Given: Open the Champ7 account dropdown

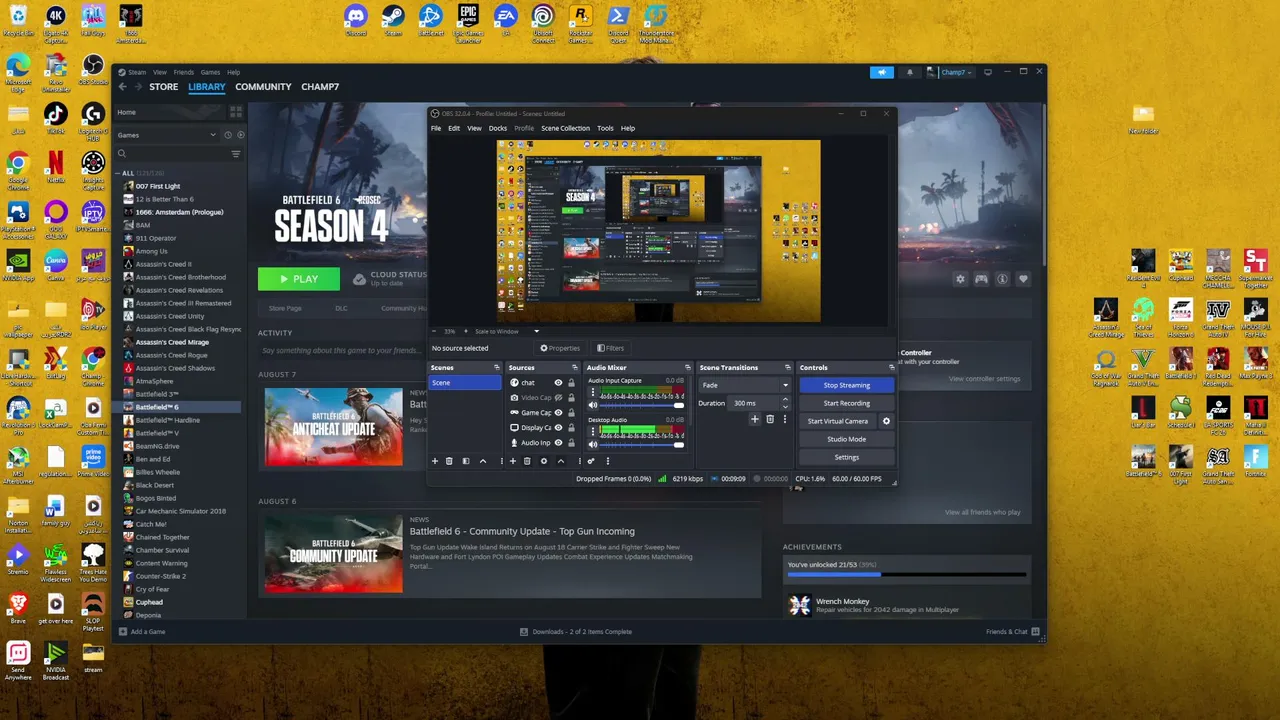Looking at the screenshot, I should (950, 72).
